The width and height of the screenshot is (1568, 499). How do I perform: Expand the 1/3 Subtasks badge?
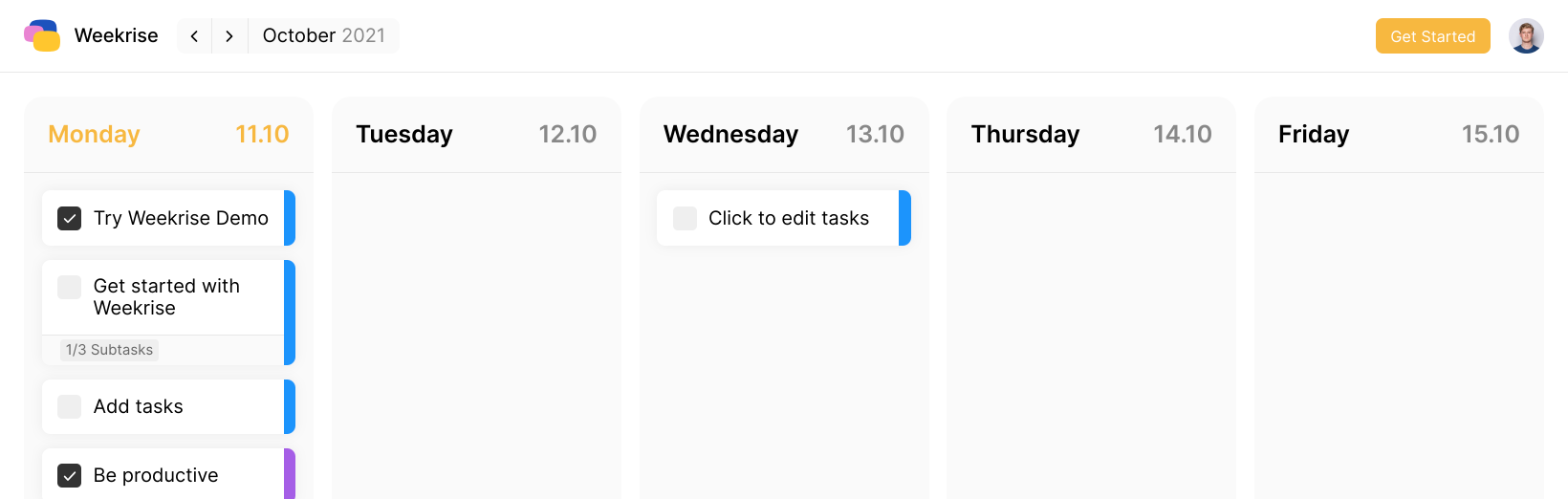[109, 350]
